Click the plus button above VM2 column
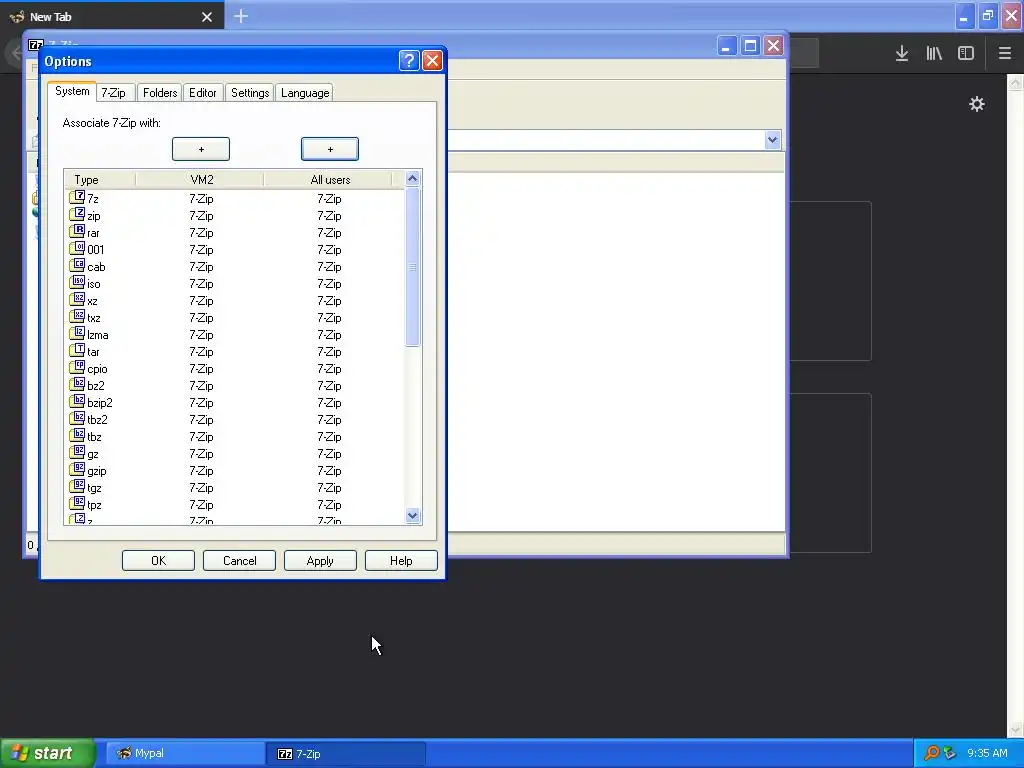 (201, 149)
